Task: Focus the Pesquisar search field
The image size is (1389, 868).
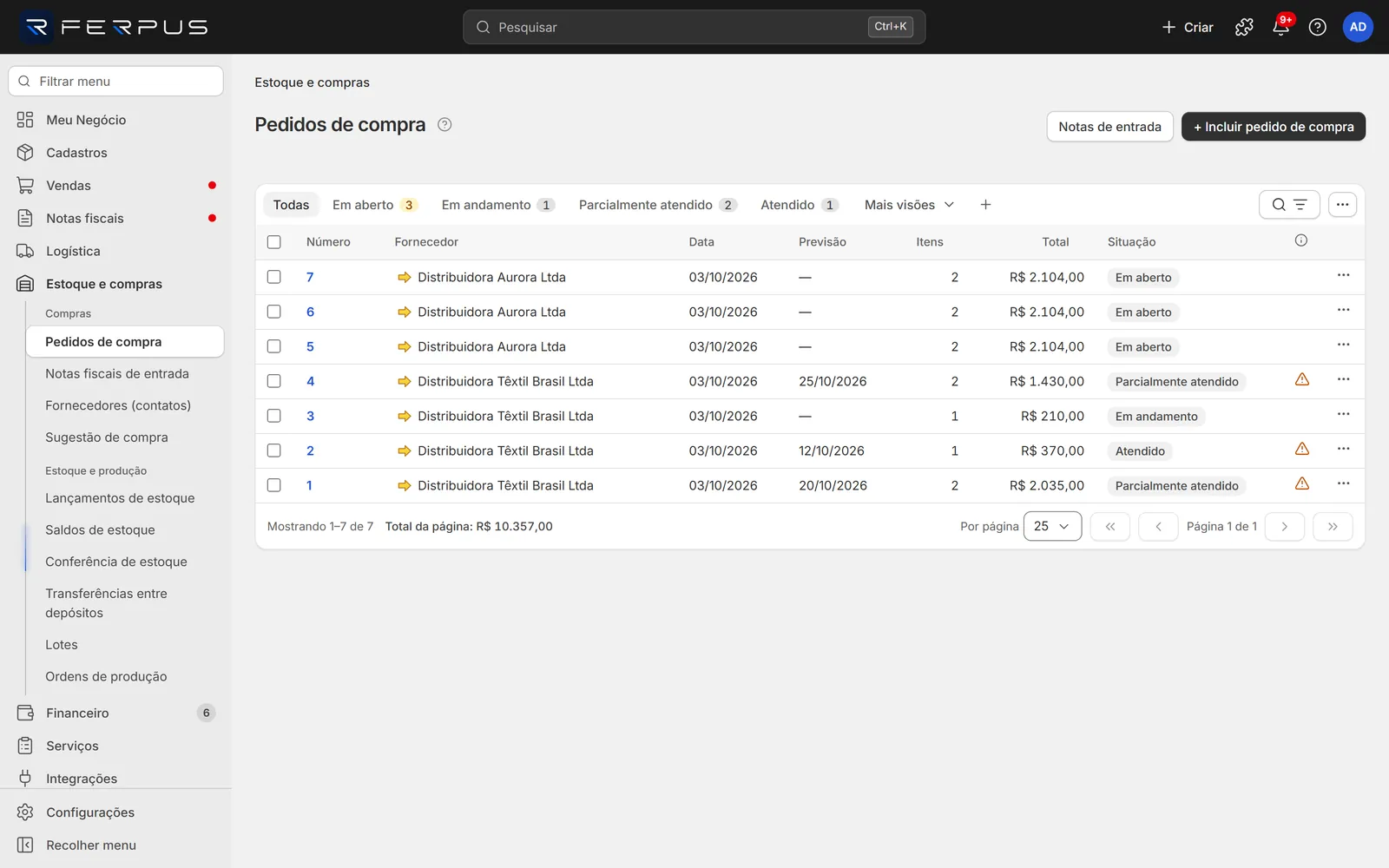Action: coord(694,27)
